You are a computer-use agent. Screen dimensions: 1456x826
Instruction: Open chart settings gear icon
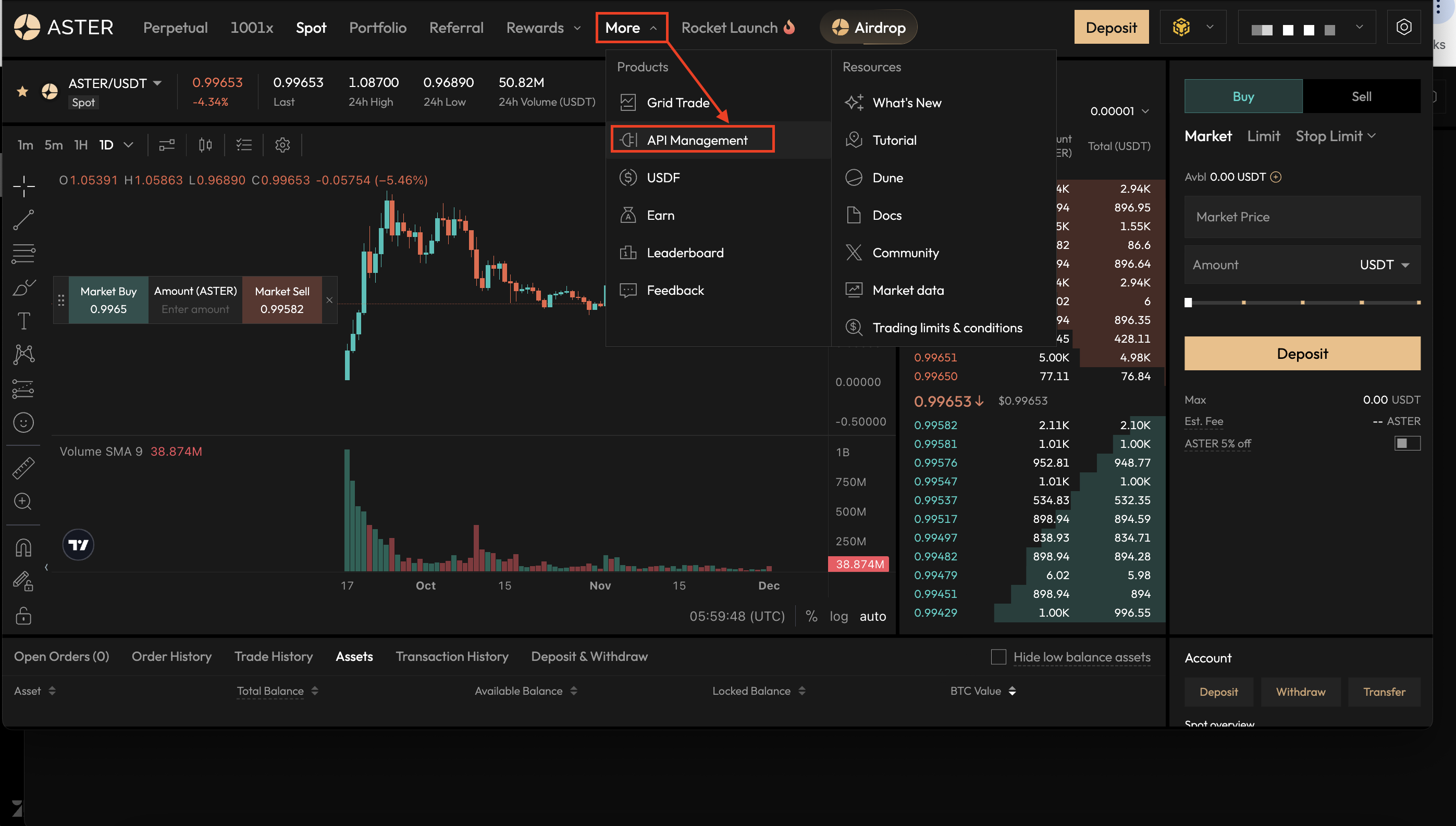tap(282, 145)
